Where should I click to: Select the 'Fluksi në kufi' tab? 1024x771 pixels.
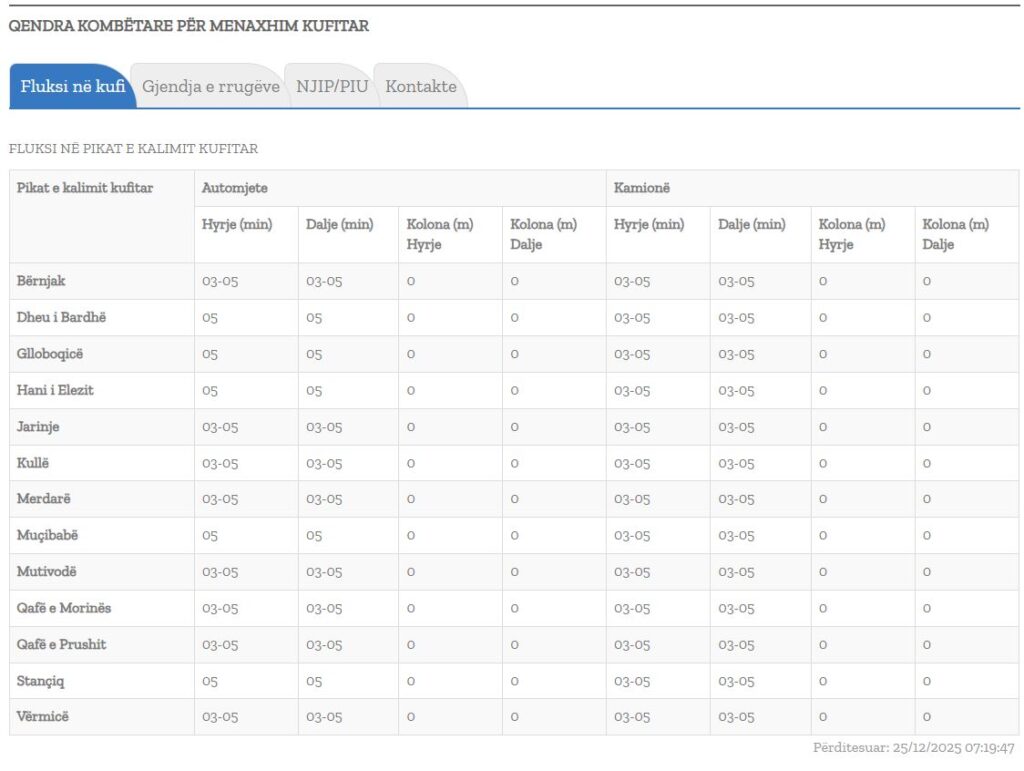click(72, 87)
